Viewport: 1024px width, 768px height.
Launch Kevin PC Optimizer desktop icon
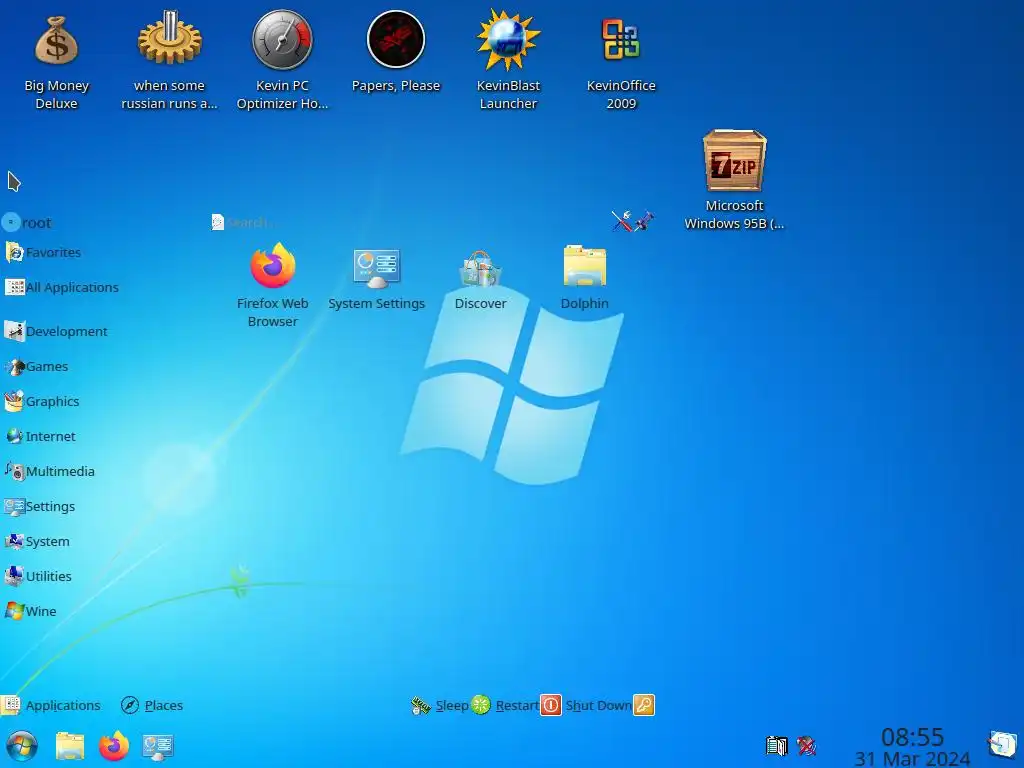pyautogui.click(x=282, y=62)
